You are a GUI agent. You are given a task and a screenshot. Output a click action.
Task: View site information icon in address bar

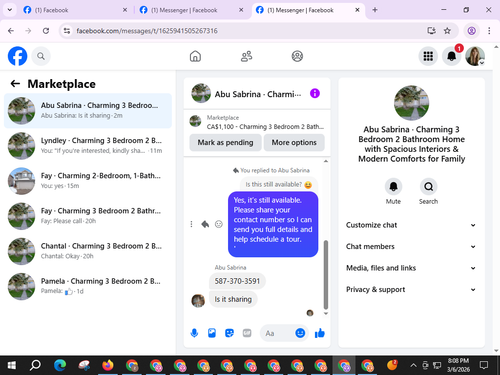(67, 31)
